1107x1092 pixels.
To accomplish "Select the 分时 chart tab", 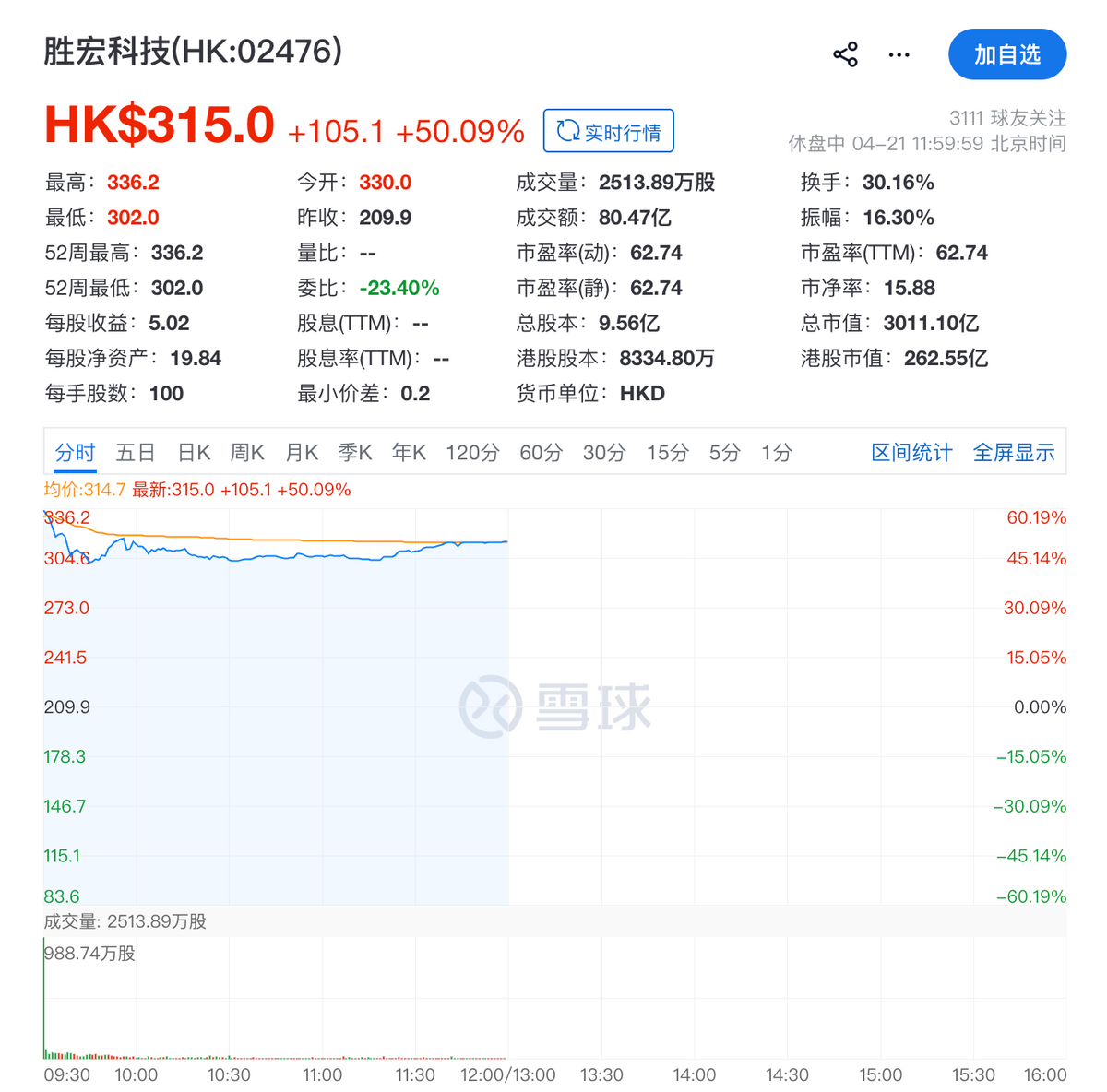I will point(75,453).
